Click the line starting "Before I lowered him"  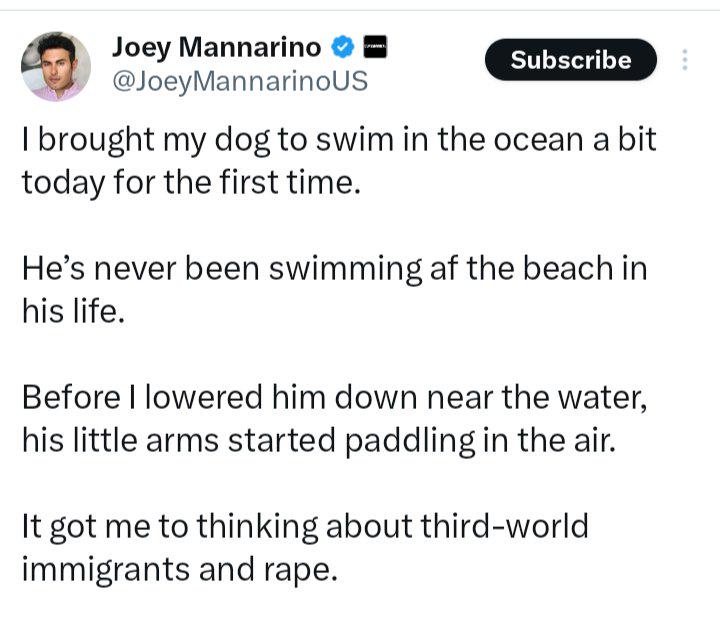[x=337, y=400]
